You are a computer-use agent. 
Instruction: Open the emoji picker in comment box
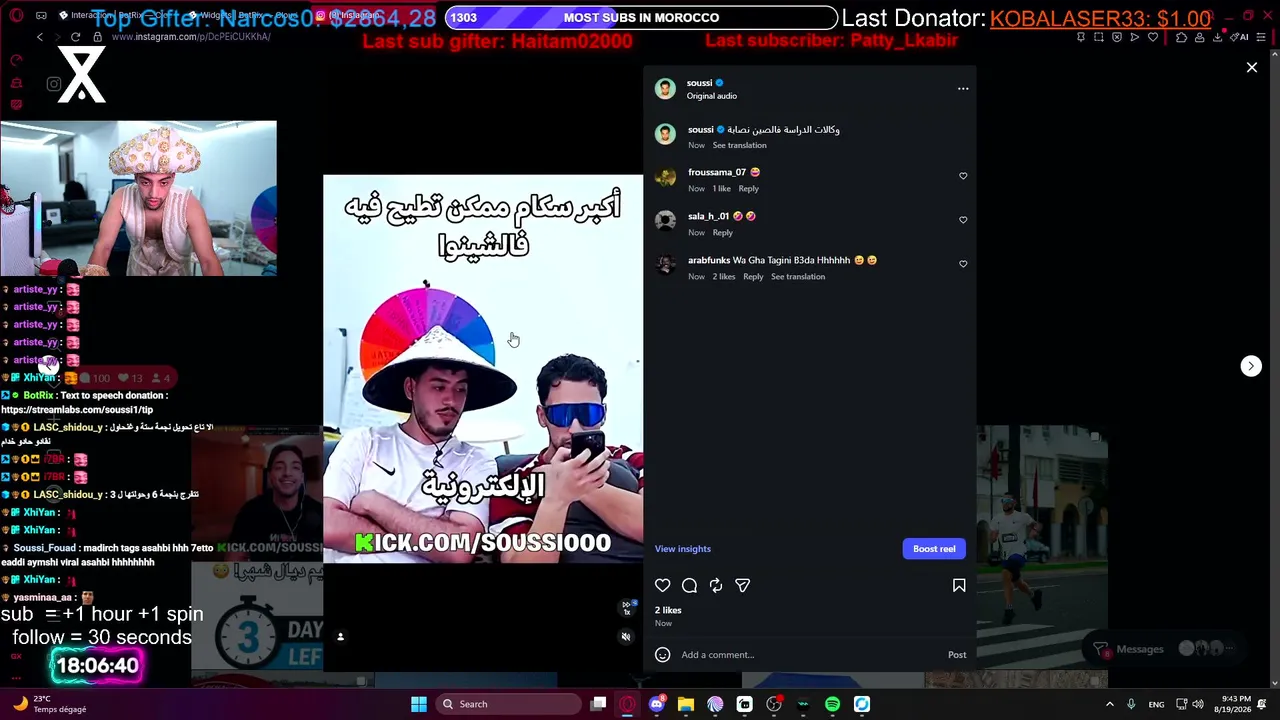tap(662, 655)
